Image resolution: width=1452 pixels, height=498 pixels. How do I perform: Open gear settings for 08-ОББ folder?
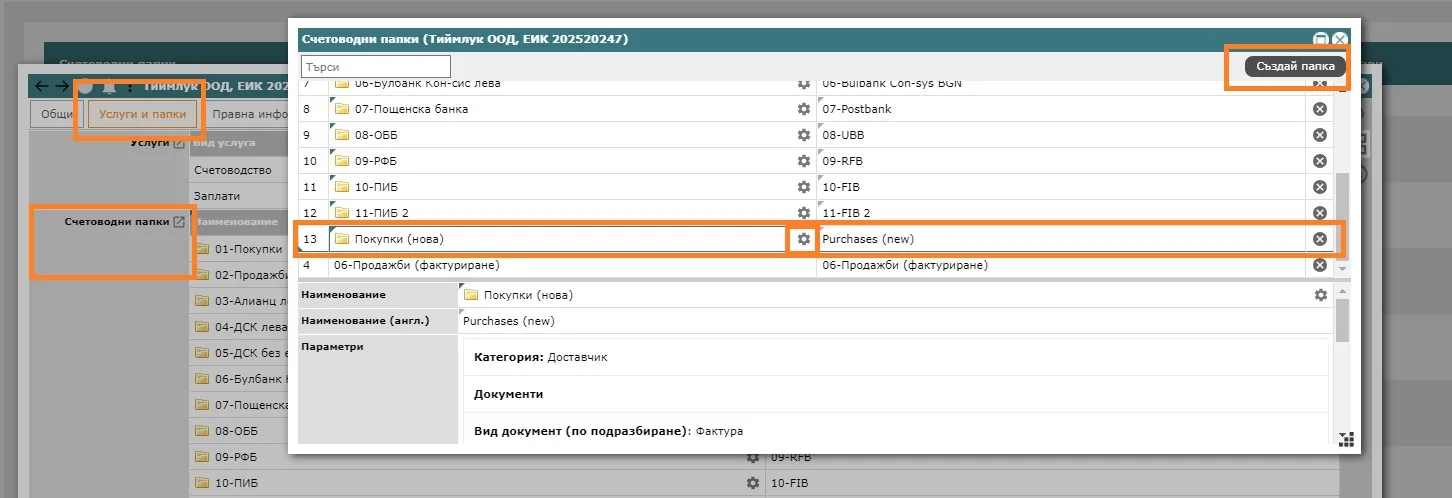[803, 135]
